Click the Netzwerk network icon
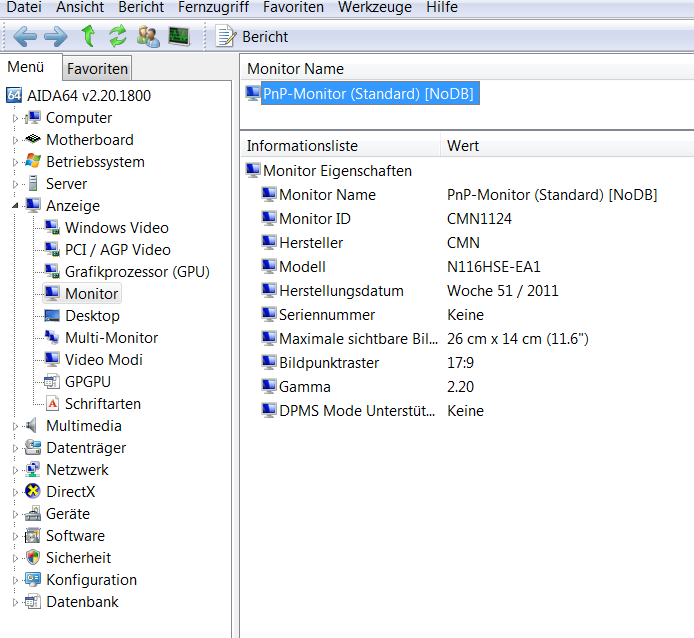The image size is (694, 638). 33,469
